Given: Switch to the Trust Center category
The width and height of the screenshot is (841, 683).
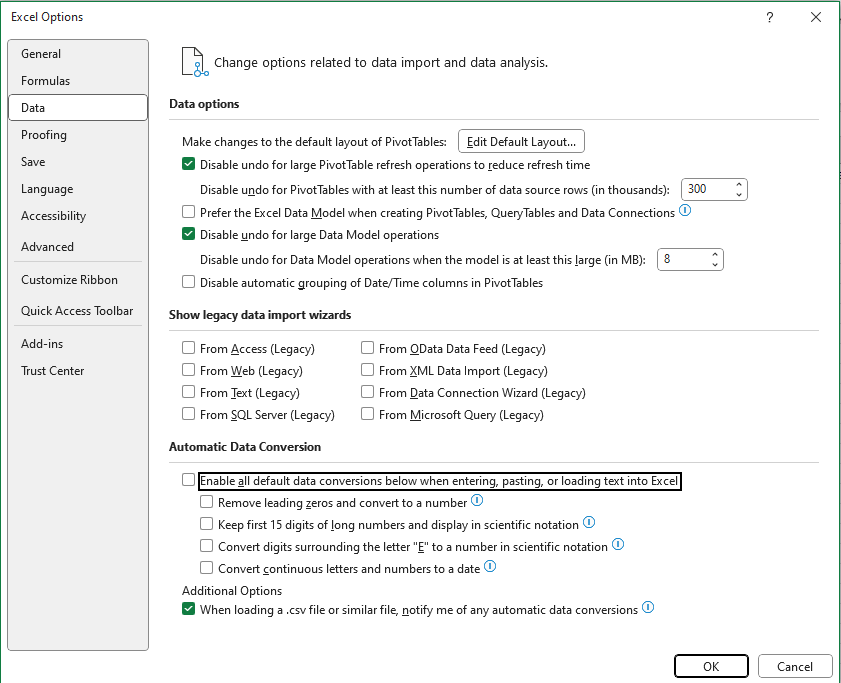Looking at the screenshot, I should [53, 371].
